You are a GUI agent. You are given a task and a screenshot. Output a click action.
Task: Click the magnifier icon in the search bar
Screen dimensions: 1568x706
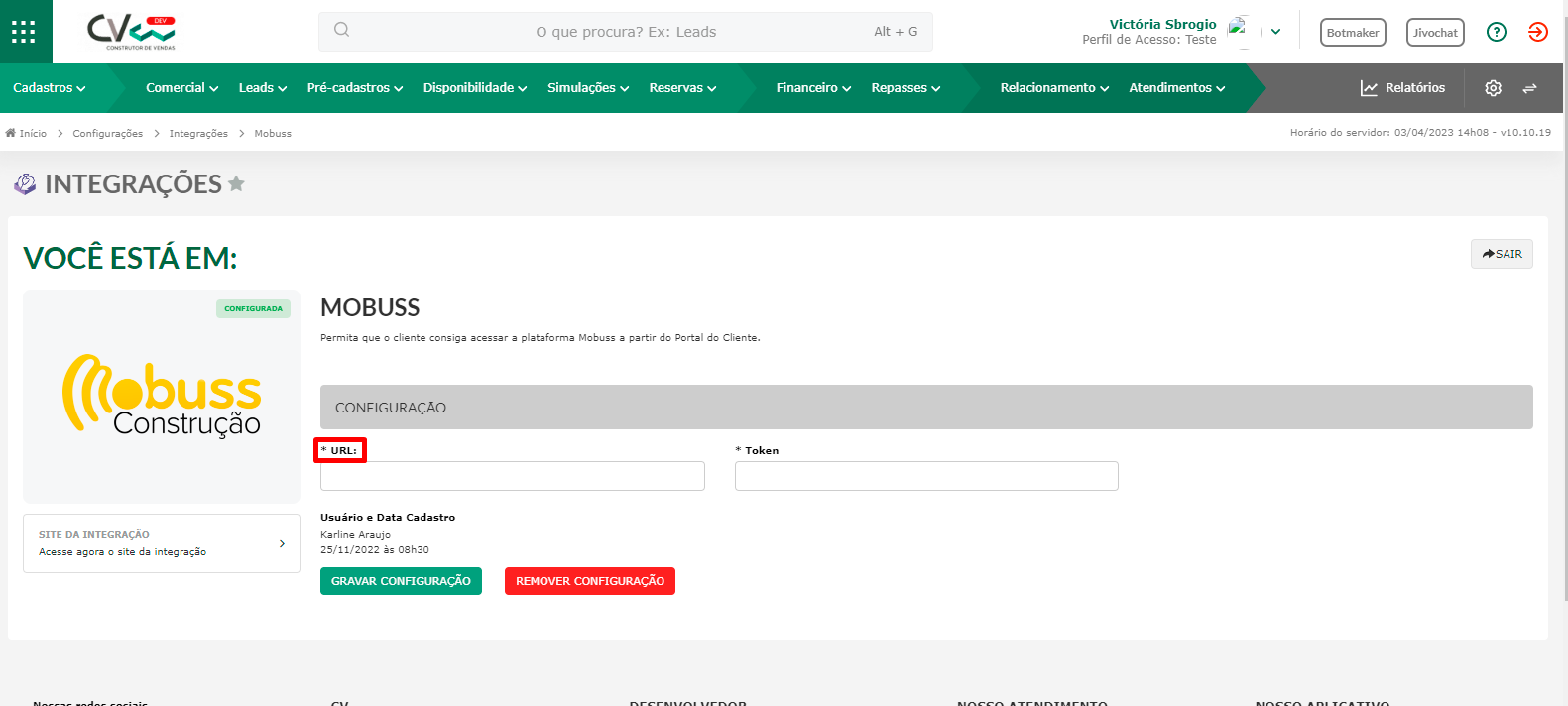pos(341,30)
